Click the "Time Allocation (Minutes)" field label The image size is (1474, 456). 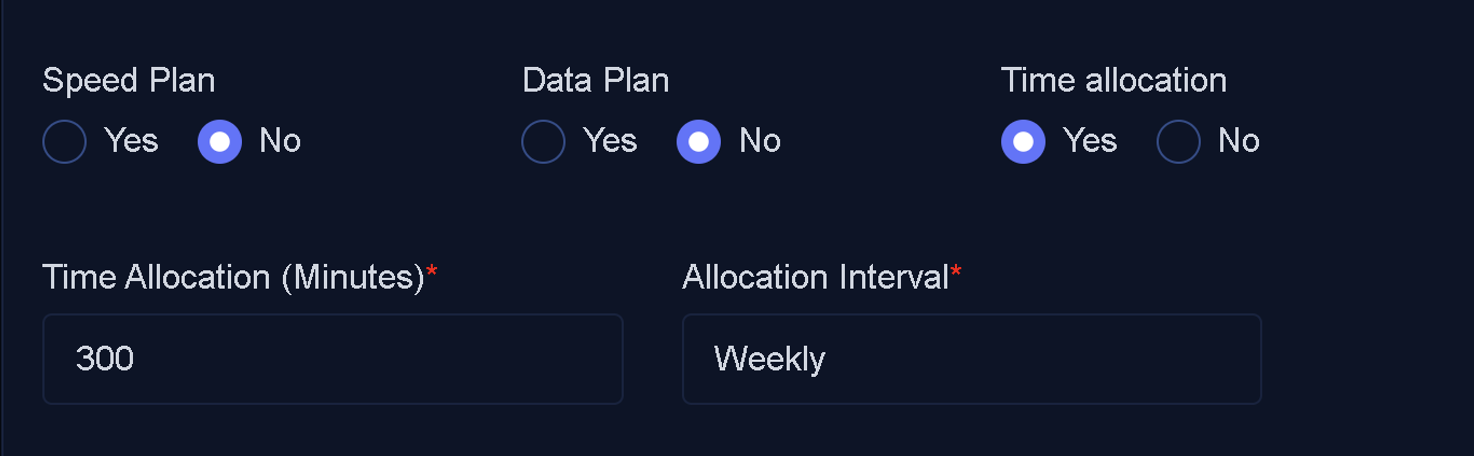pyautogui.click(x=234, y=277)
